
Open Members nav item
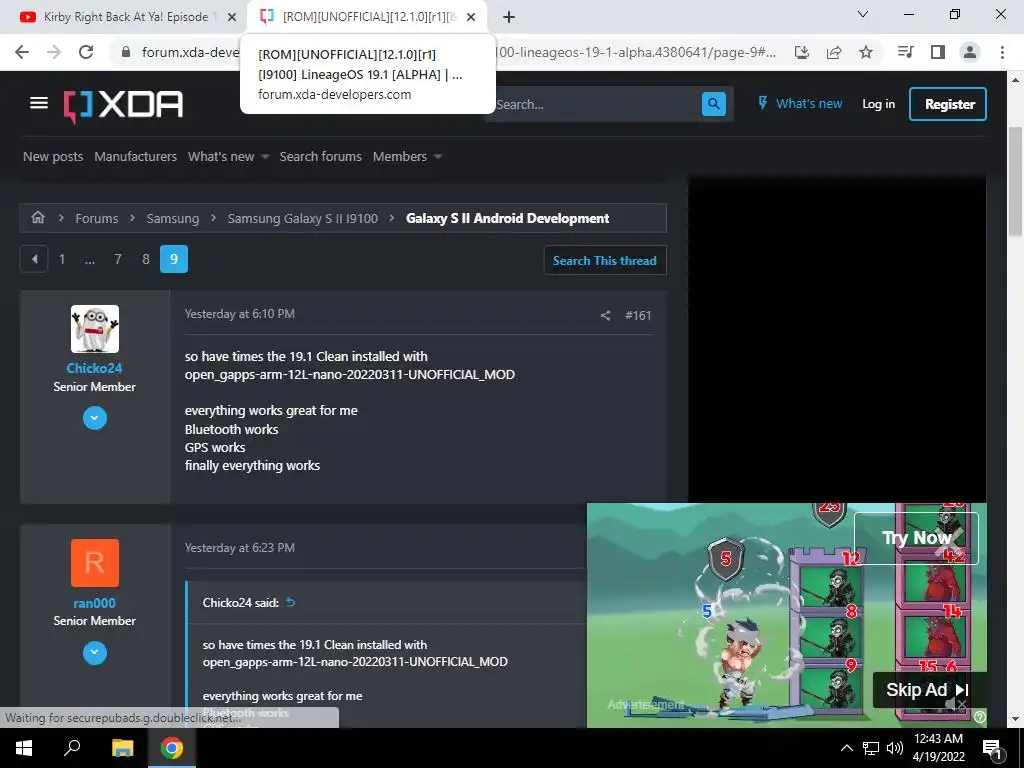400,156
